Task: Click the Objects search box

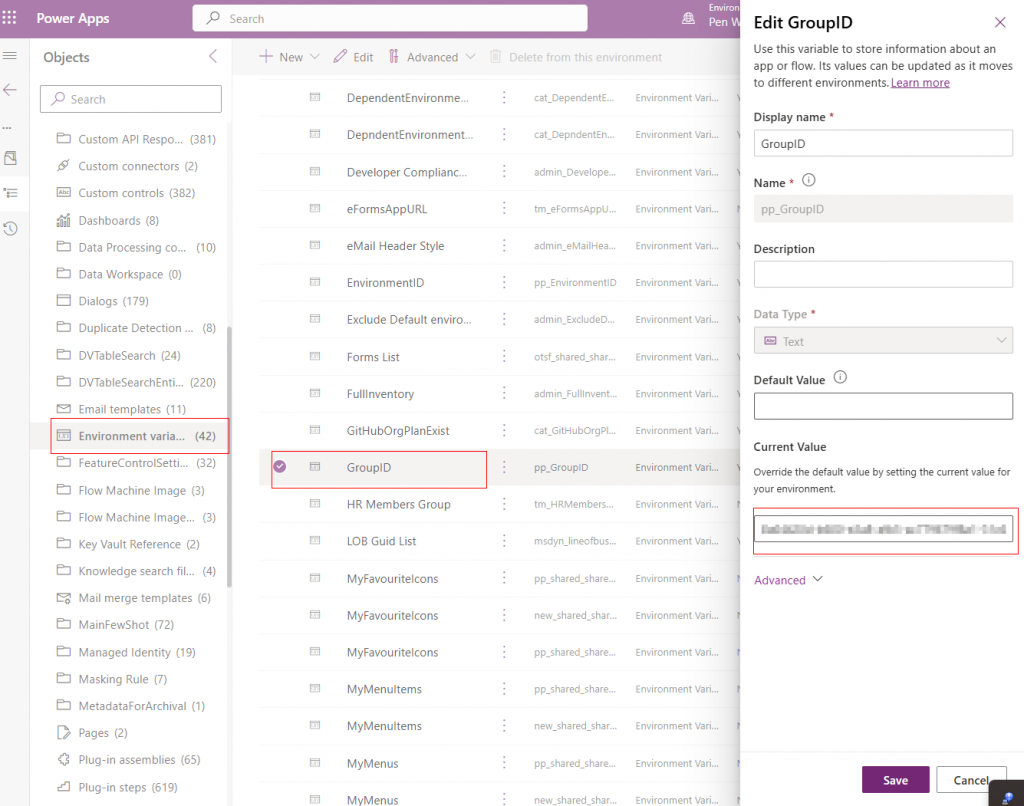Action: 131,99
